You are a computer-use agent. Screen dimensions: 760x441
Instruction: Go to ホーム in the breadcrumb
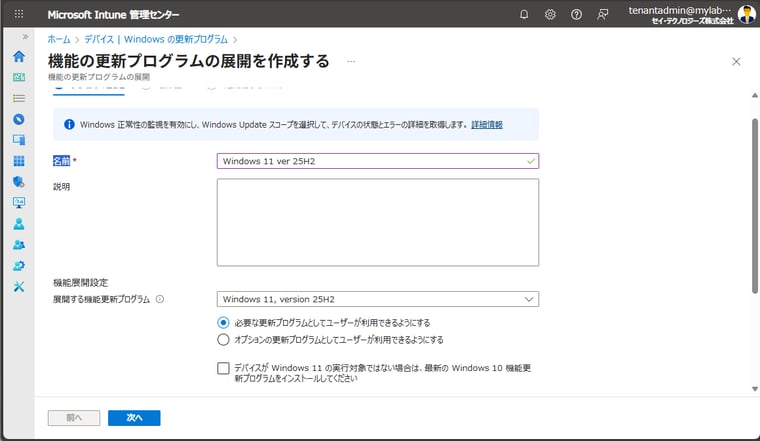click(59, 37)
